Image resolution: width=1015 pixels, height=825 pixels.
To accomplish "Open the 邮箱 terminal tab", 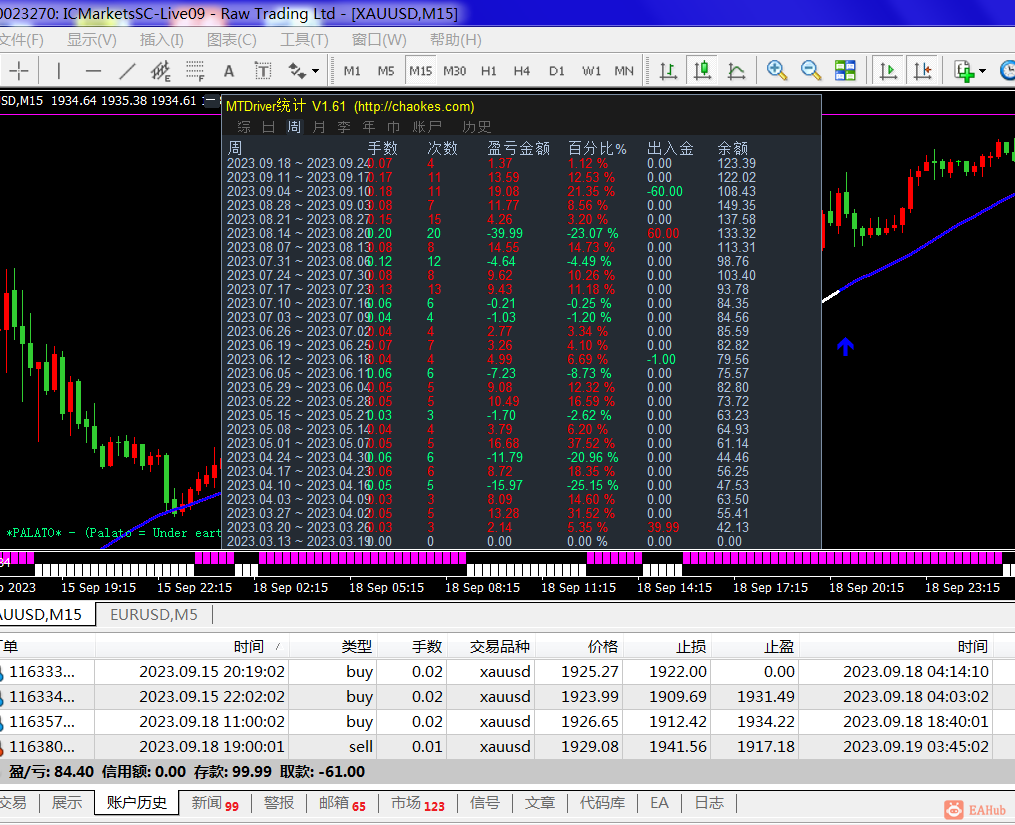I will coord(342,803).
